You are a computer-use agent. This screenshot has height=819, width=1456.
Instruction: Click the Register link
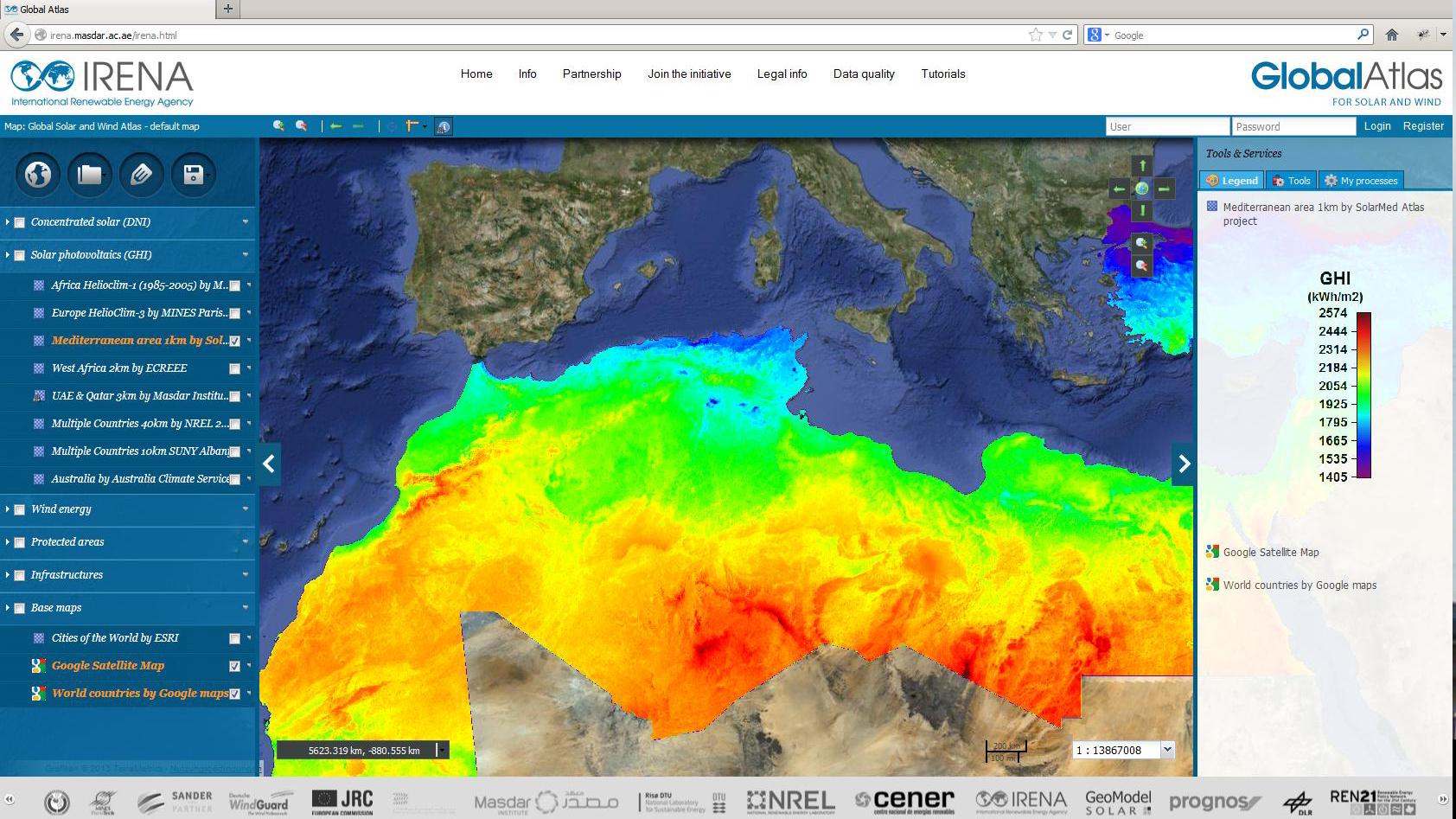coord(1423,126)
